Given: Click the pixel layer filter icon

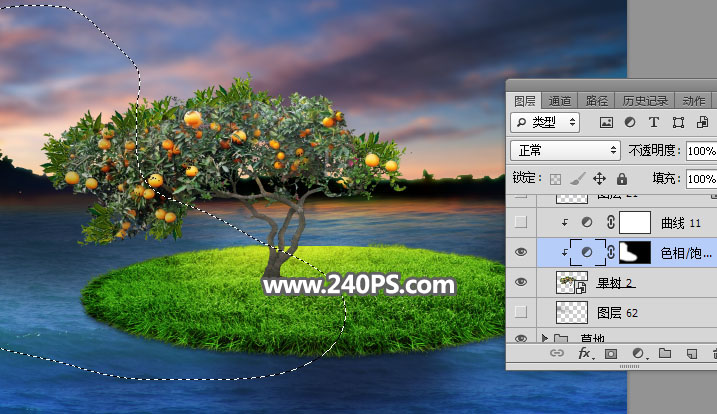Looking at the screenshot, I should [x=606, y=122].
